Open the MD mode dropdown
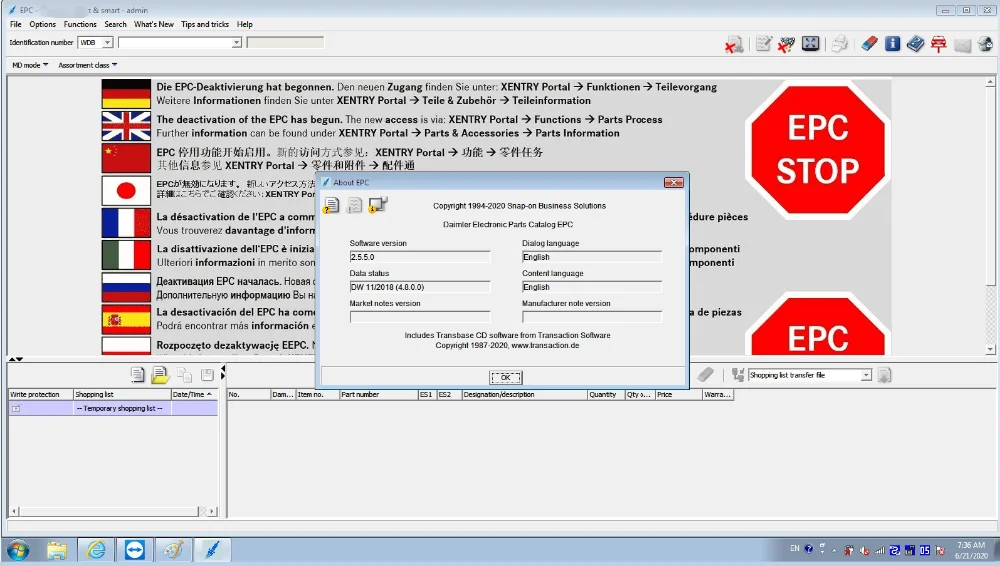 (x=30, y=65)
